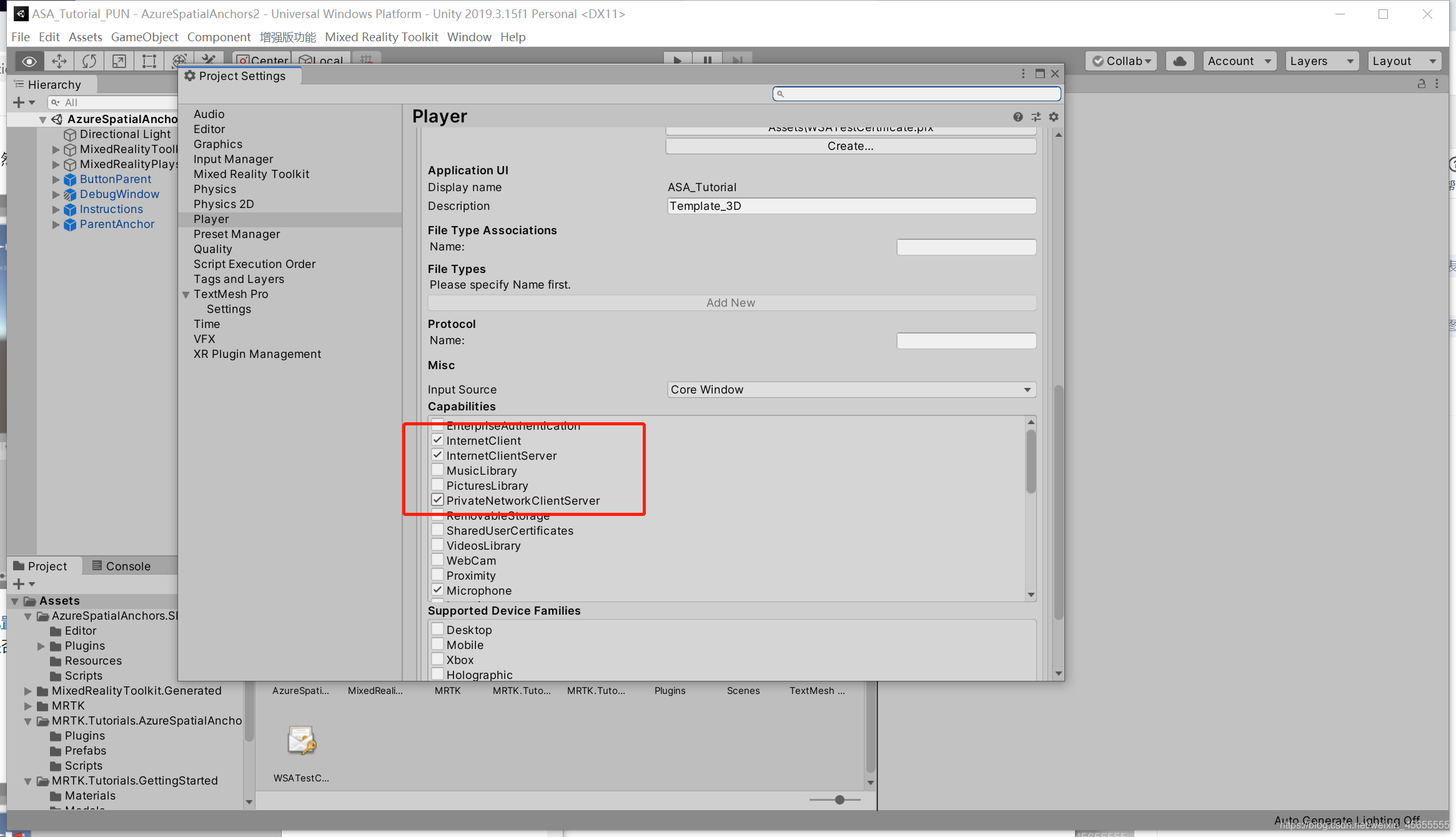Open Mixed Reality Toolkit menu
This screenshot has height=837, width=1456.
pyautogui.click(x=381, y=37)
